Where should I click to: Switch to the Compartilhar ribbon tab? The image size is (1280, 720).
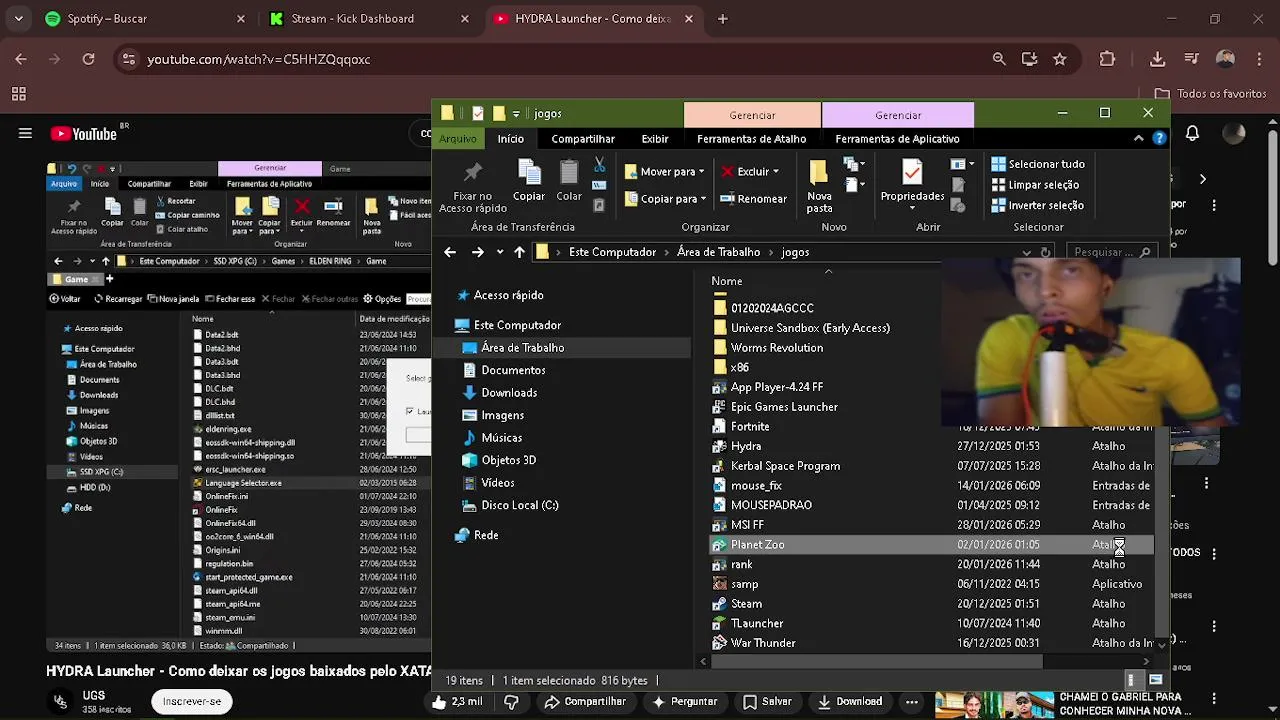click(583, 139)
